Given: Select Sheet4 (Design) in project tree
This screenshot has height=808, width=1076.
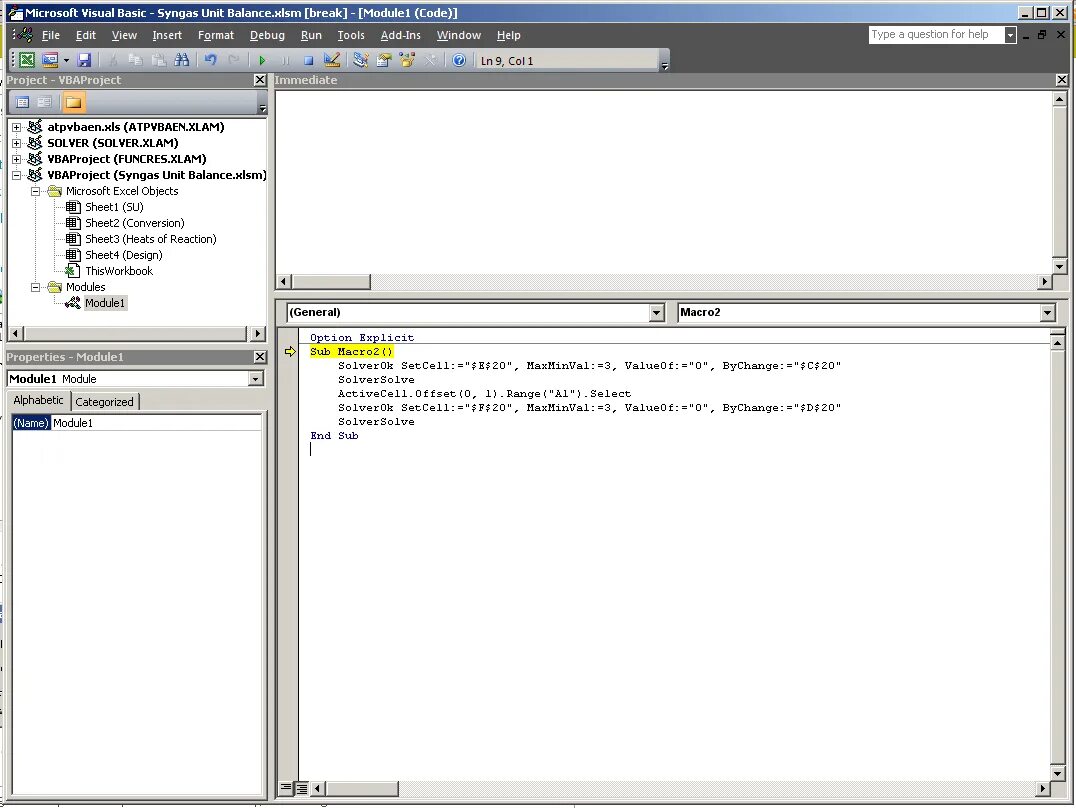Looking at the screenshot, I should pos(124,255).
